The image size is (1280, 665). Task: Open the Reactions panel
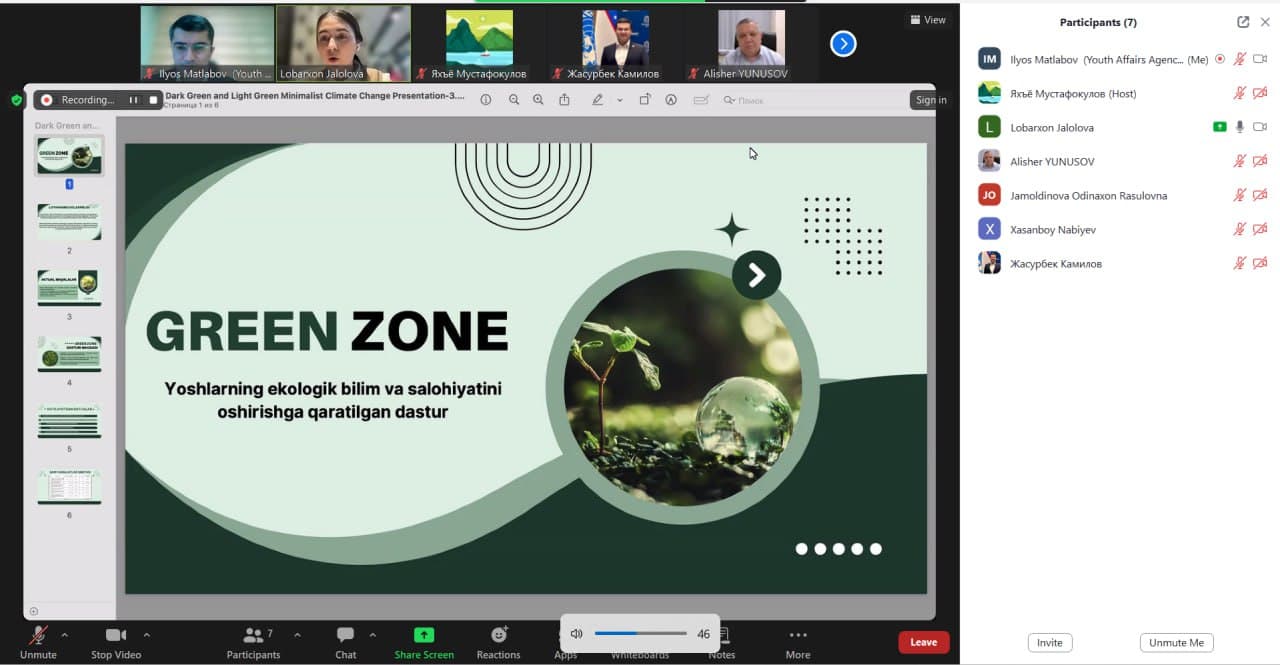[x=498, y=635]
